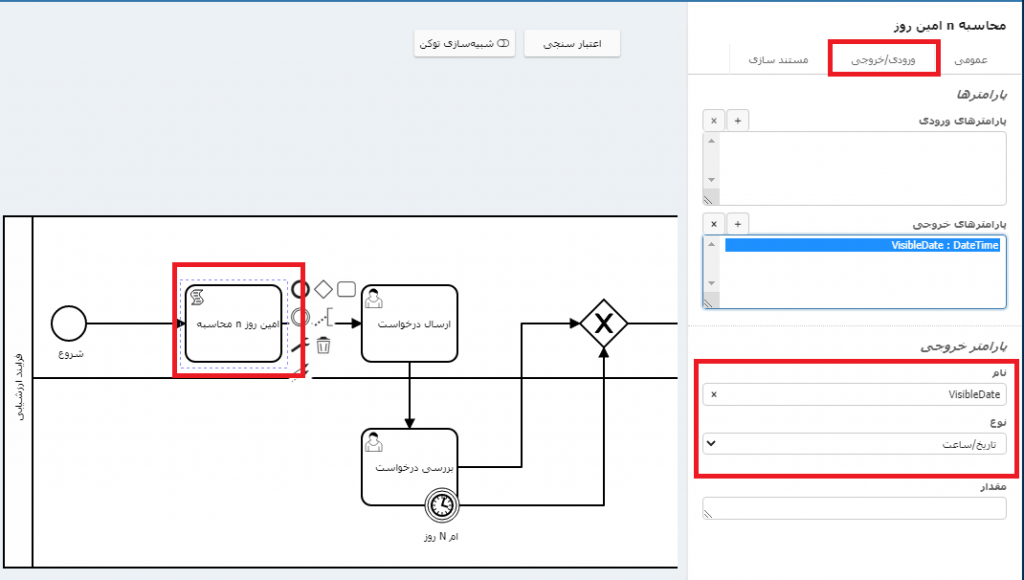Select the ارسال درخواست user task

pos(409,323)
